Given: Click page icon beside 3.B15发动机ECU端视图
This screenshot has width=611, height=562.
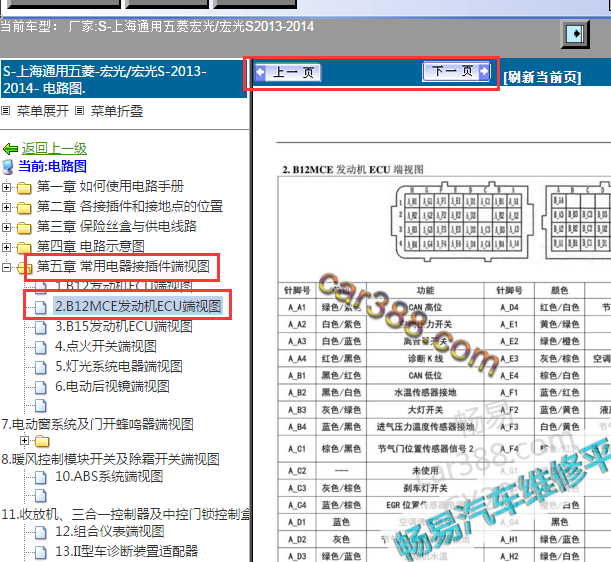Looking at the screenshot, I should tap(41, 327).
